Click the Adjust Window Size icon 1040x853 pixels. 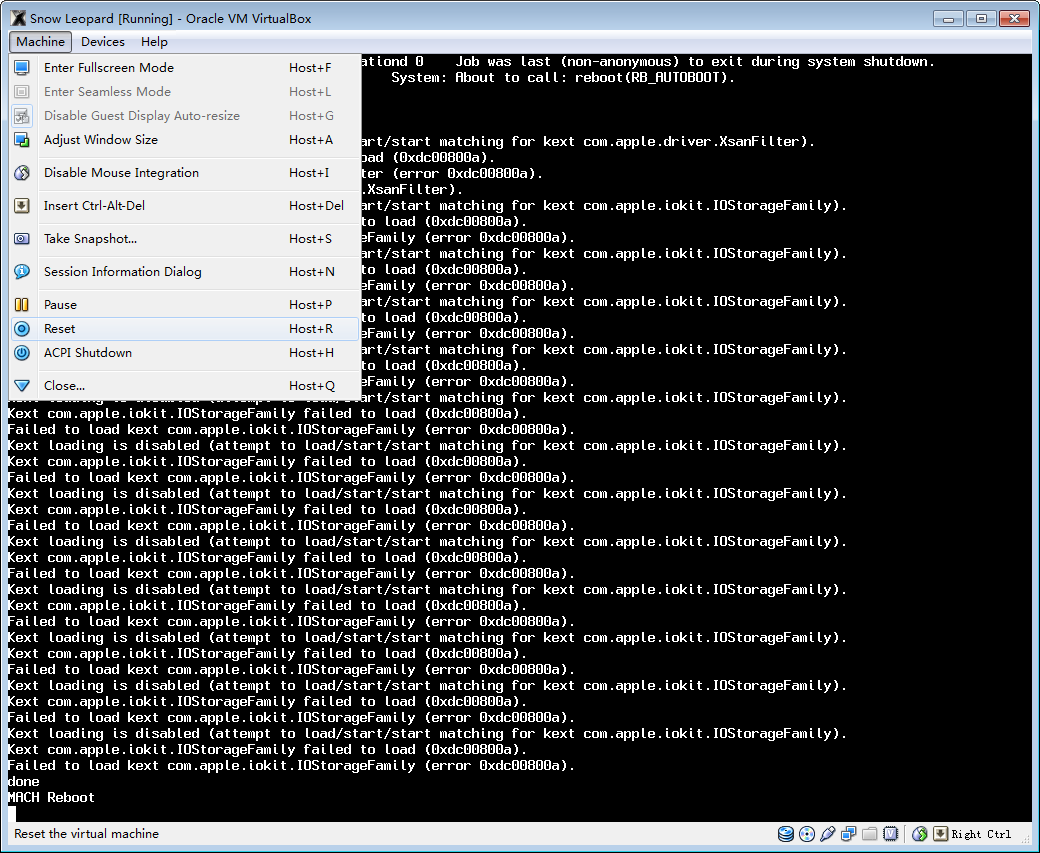22,140
